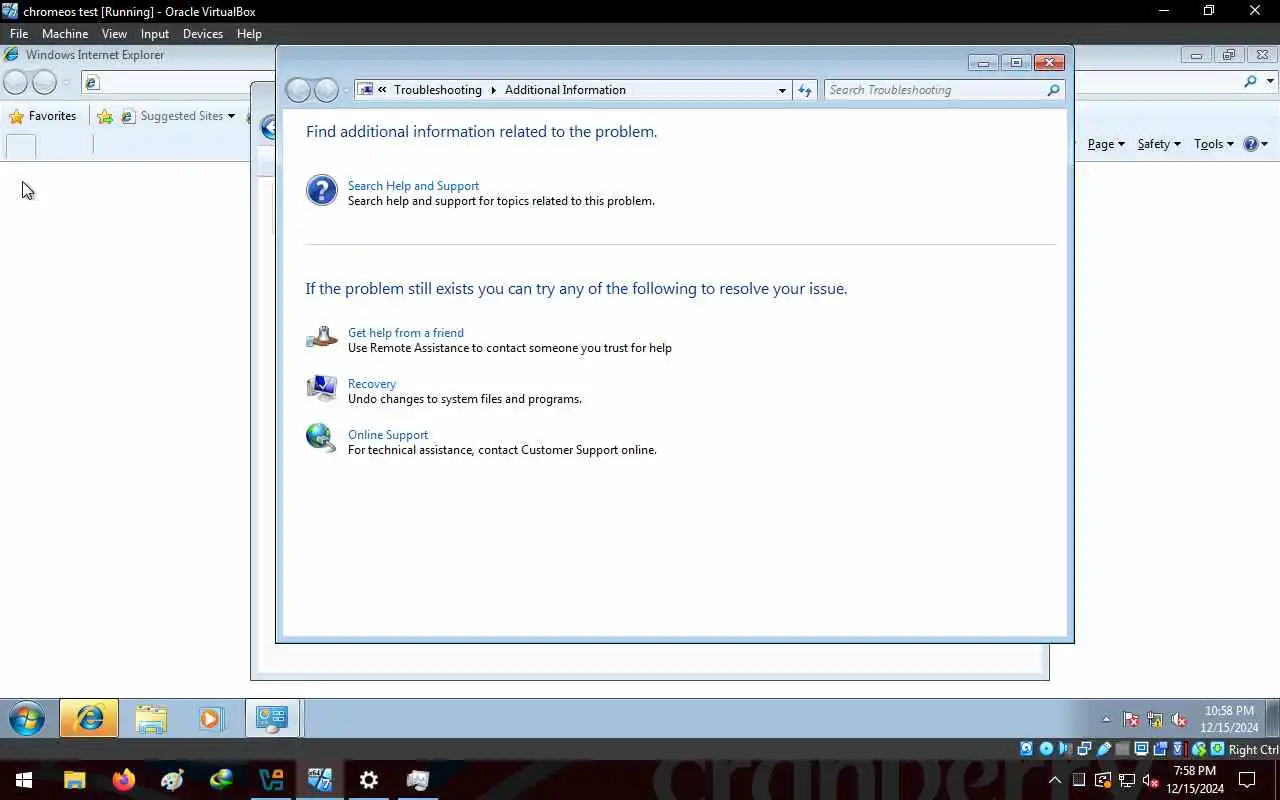The image size is (1280, 800).
Task: Open Firefox from the host taskbar
Action: click(x=124, y=780)
